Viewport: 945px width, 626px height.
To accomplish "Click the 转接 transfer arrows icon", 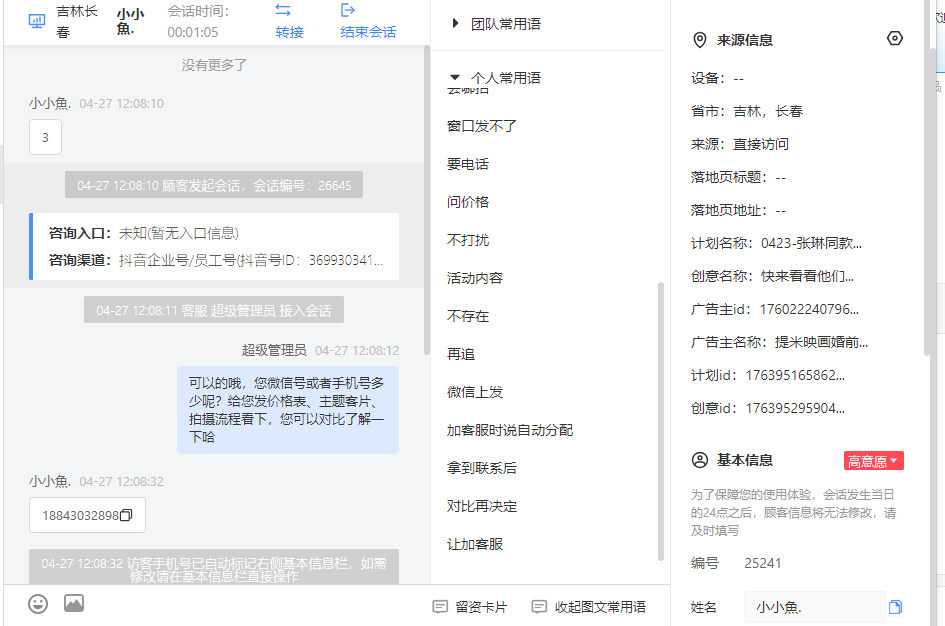I will [x=283, y=10].
